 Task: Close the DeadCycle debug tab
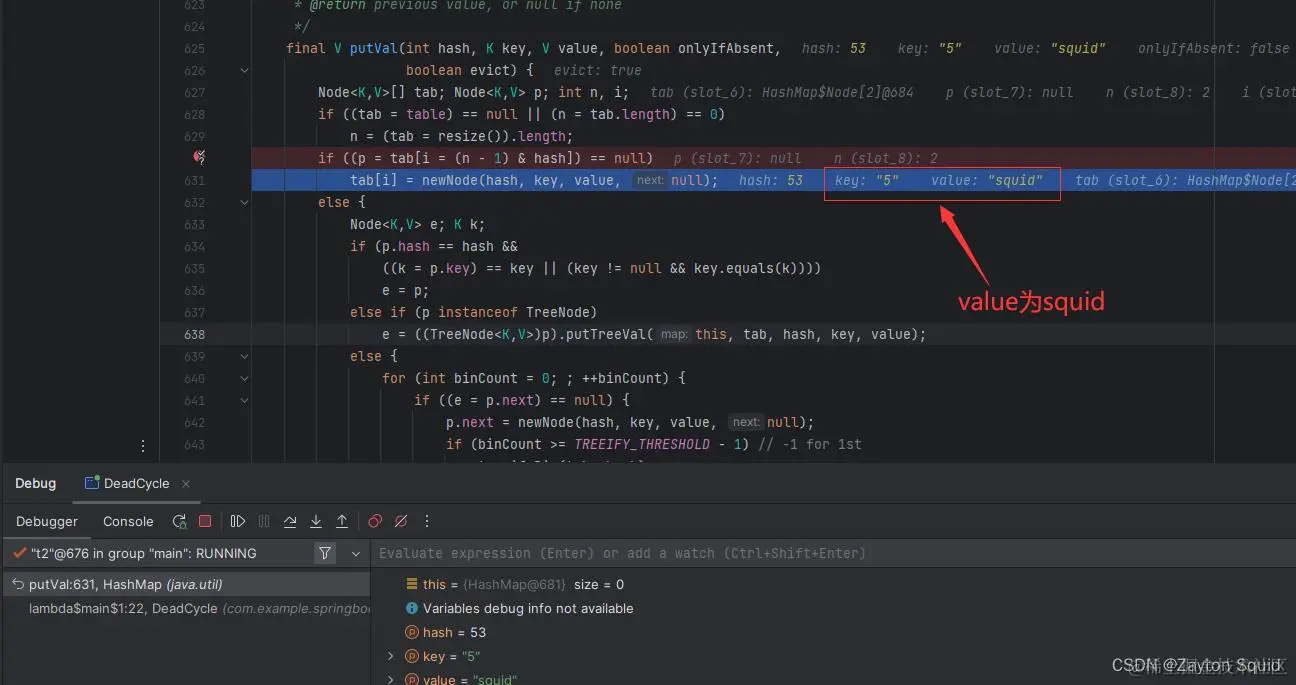click(x=186, y=483)
